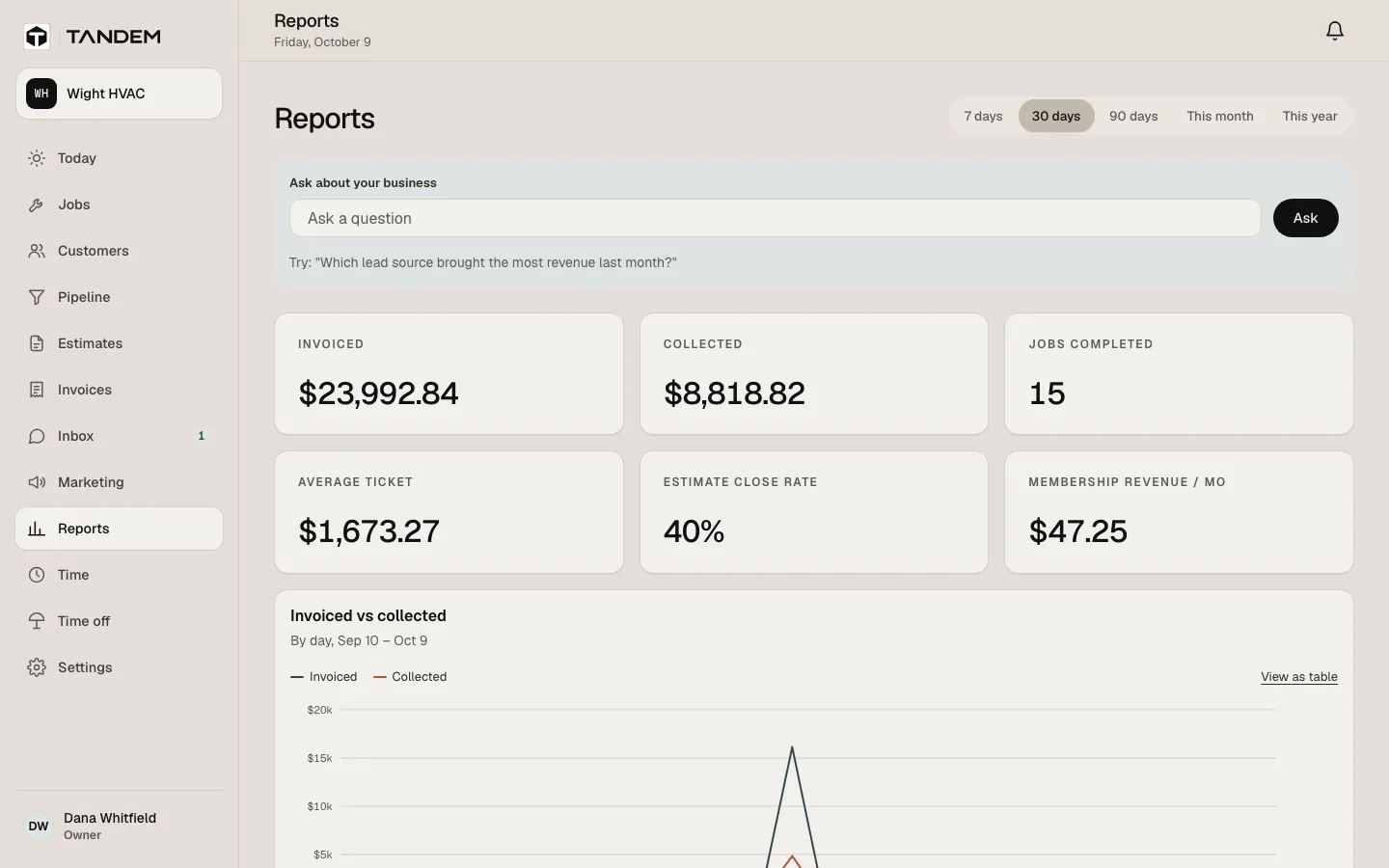
Task: Click By day, Sep 10 – Oct 9 subtitle
Action: (359, 640)
